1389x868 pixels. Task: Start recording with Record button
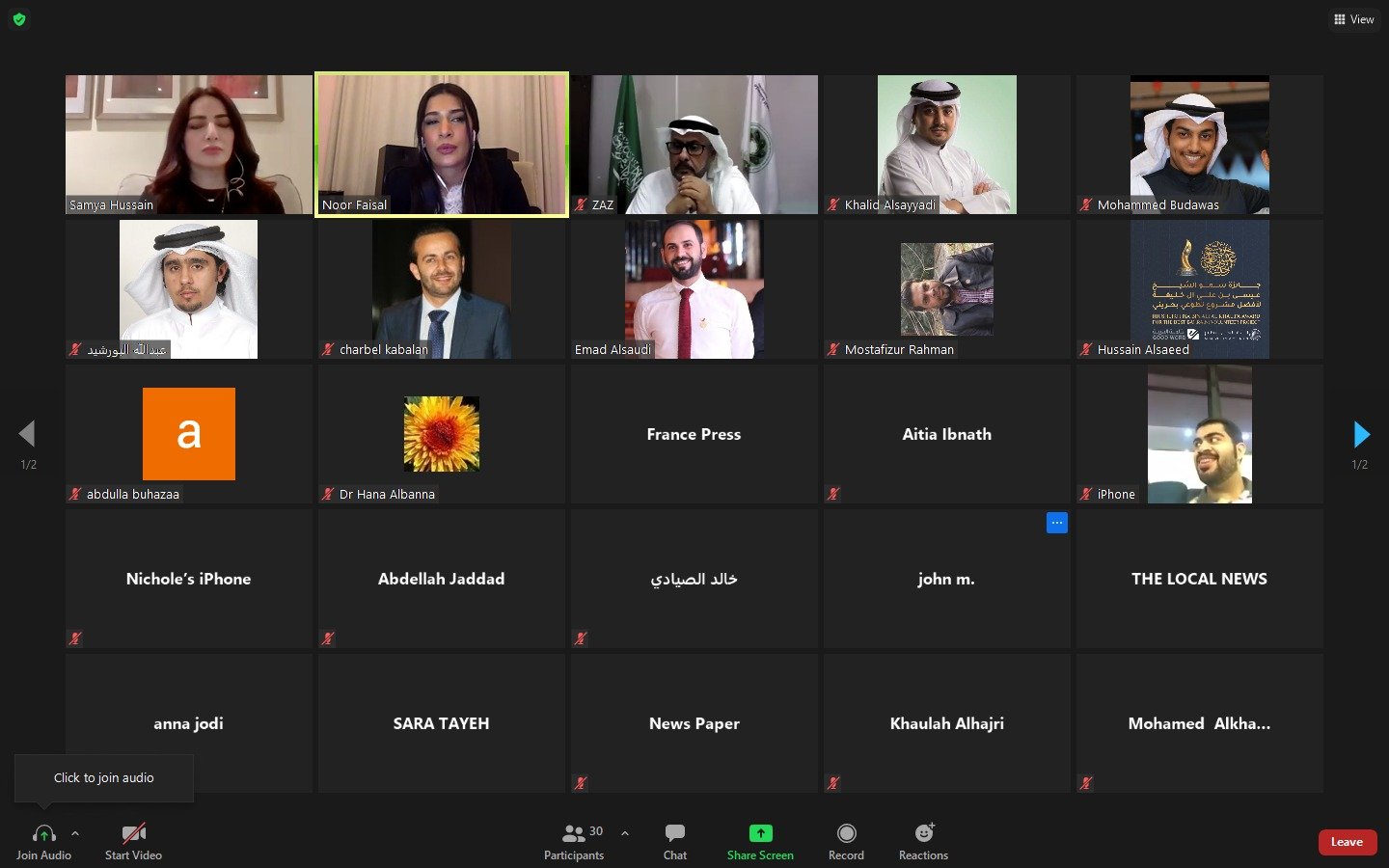(x=846, y=840)
